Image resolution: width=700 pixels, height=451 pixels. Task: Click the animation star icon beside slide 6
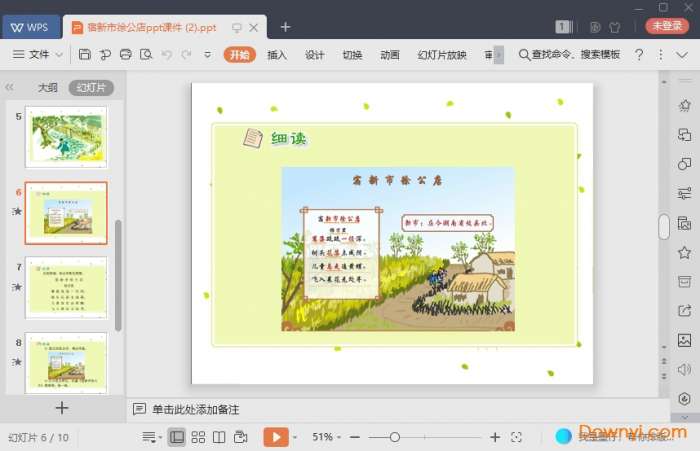pos(17,211)
